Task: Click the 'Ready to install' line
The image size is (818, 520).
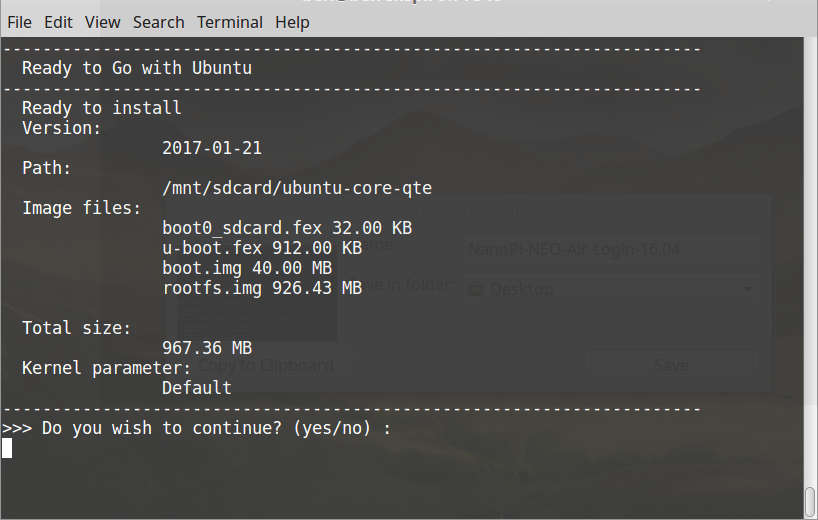Action: pos(101,108)
